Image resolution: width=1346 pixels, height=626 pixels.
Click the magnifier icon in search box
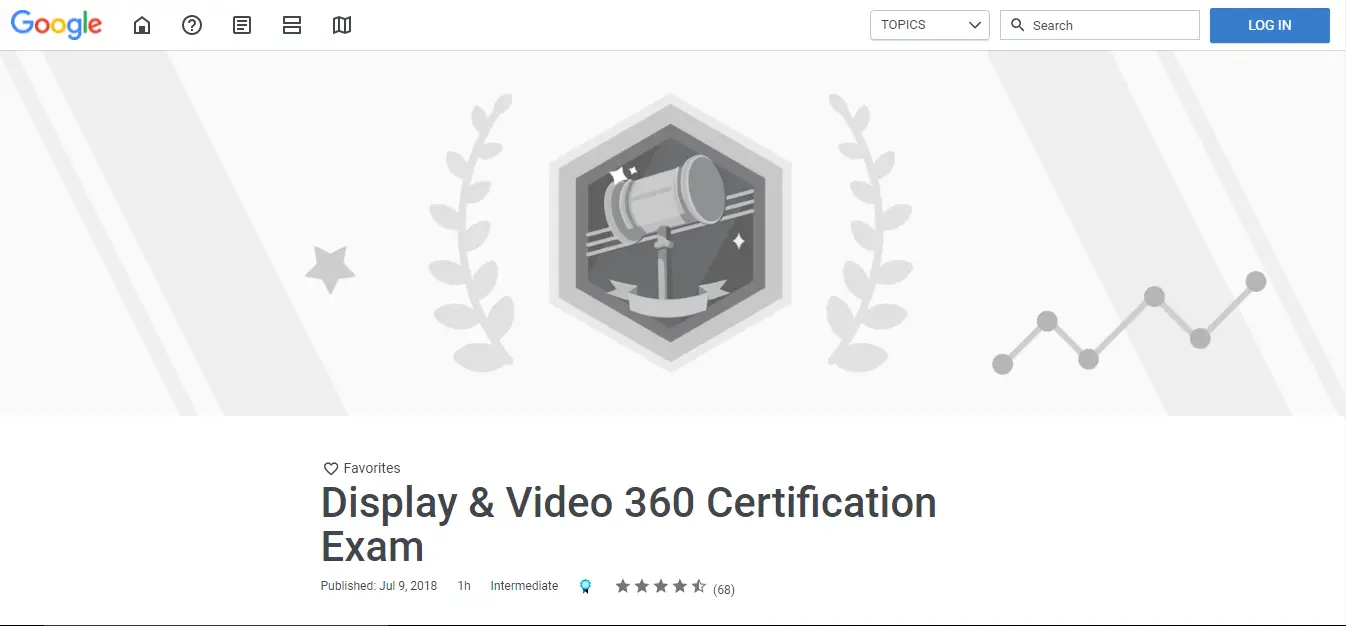(1018, 25)
